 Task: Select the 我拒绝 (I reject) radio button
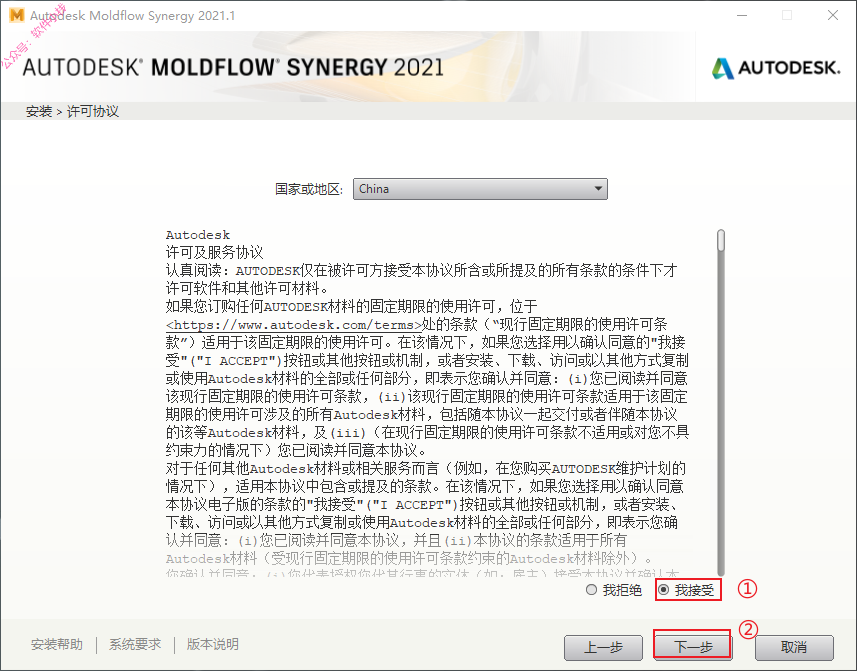(591, 590)
